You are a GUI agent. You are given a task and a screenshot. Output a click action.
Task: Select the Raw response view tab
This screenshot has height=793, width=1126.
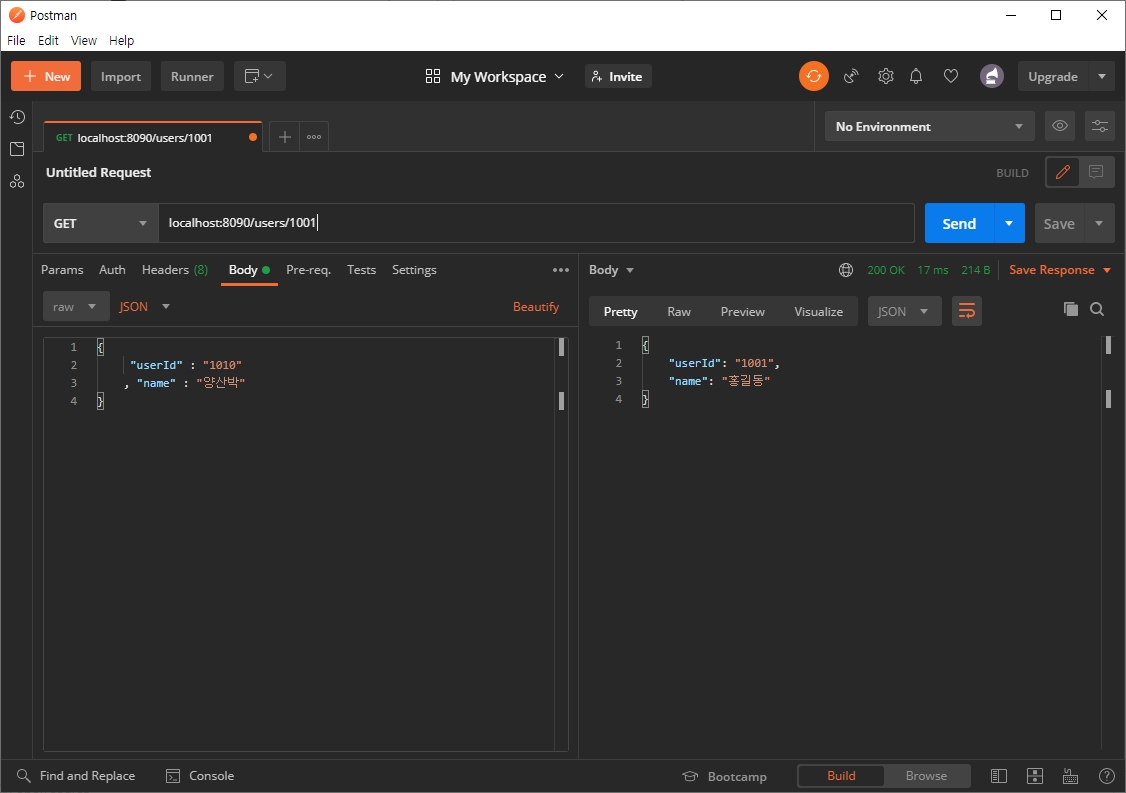(x=679, y=312)
